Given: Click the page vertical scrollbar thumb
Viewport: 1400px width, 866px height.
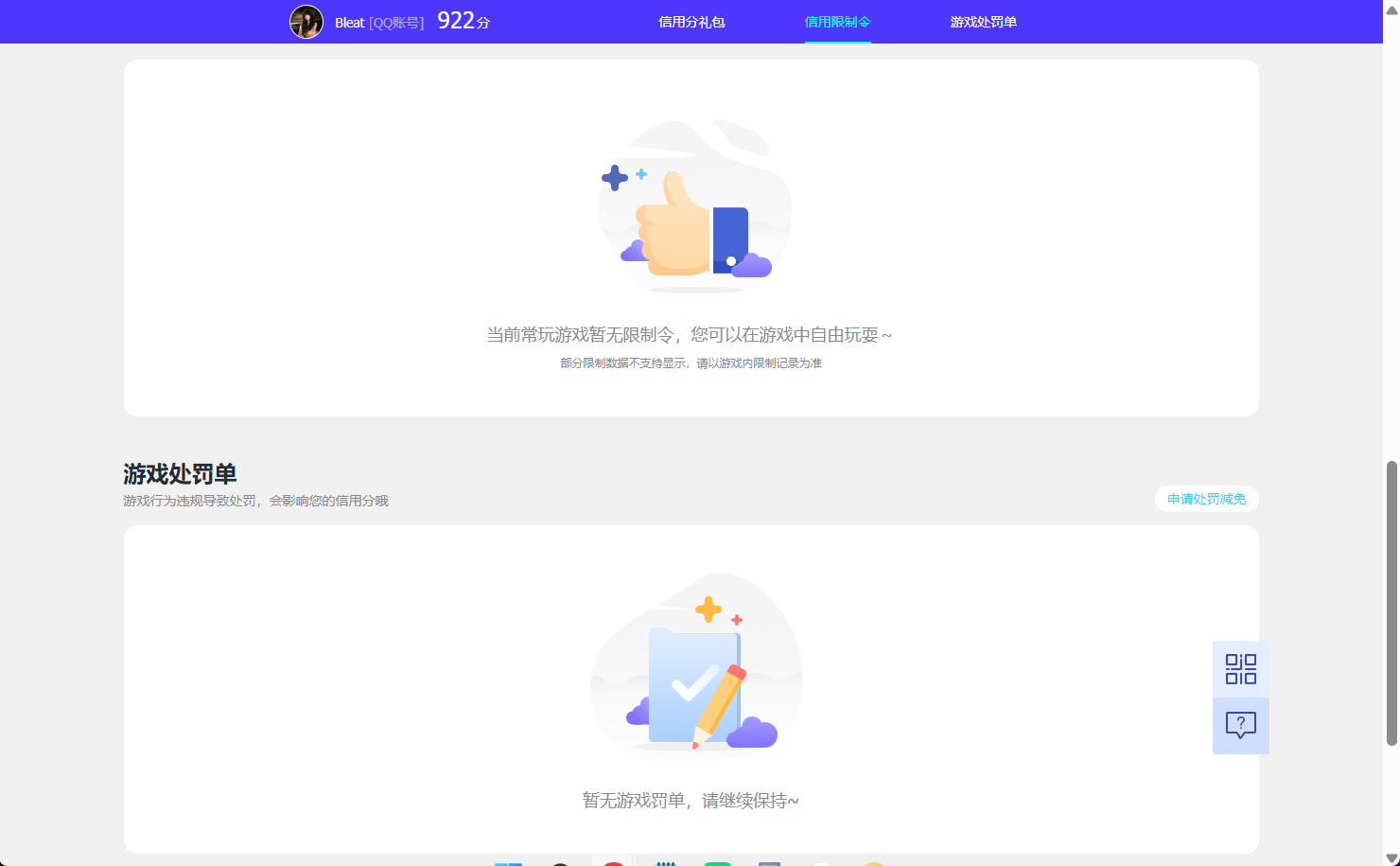Looking at the screenshot, I should tap(1391, 603).
